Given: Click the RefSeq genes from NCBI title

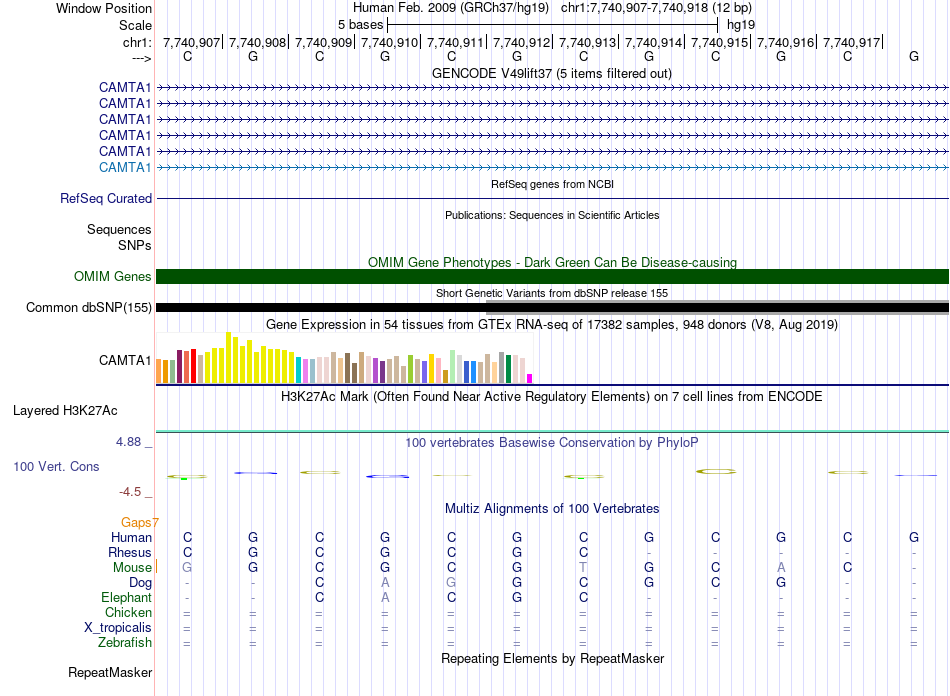Looking at the screenshot, I should coord(552,184).
